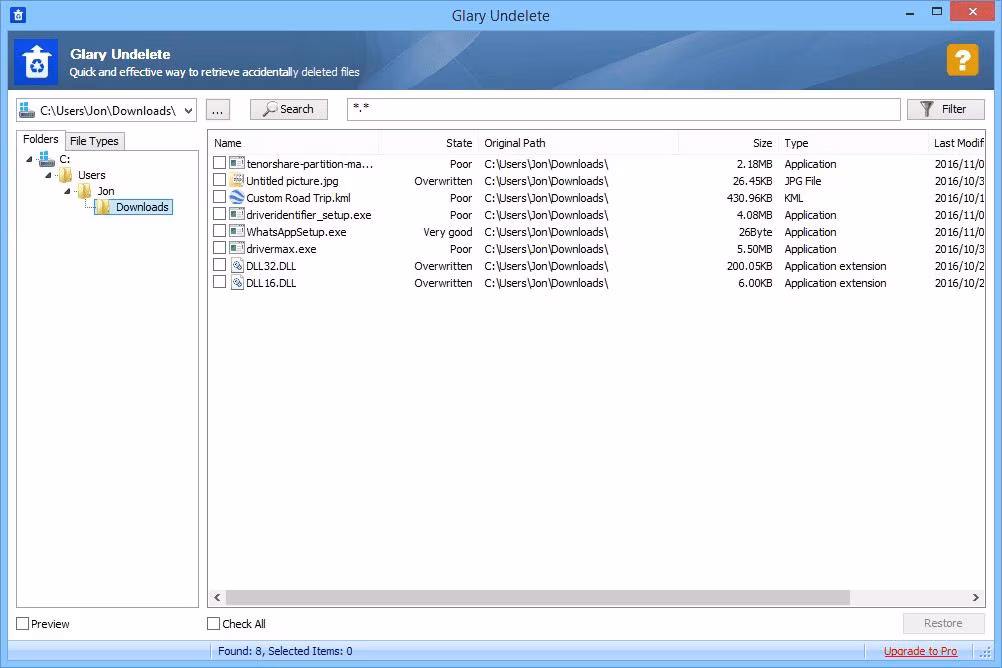Check the Untitled picture.jpg checkbox

219,180
